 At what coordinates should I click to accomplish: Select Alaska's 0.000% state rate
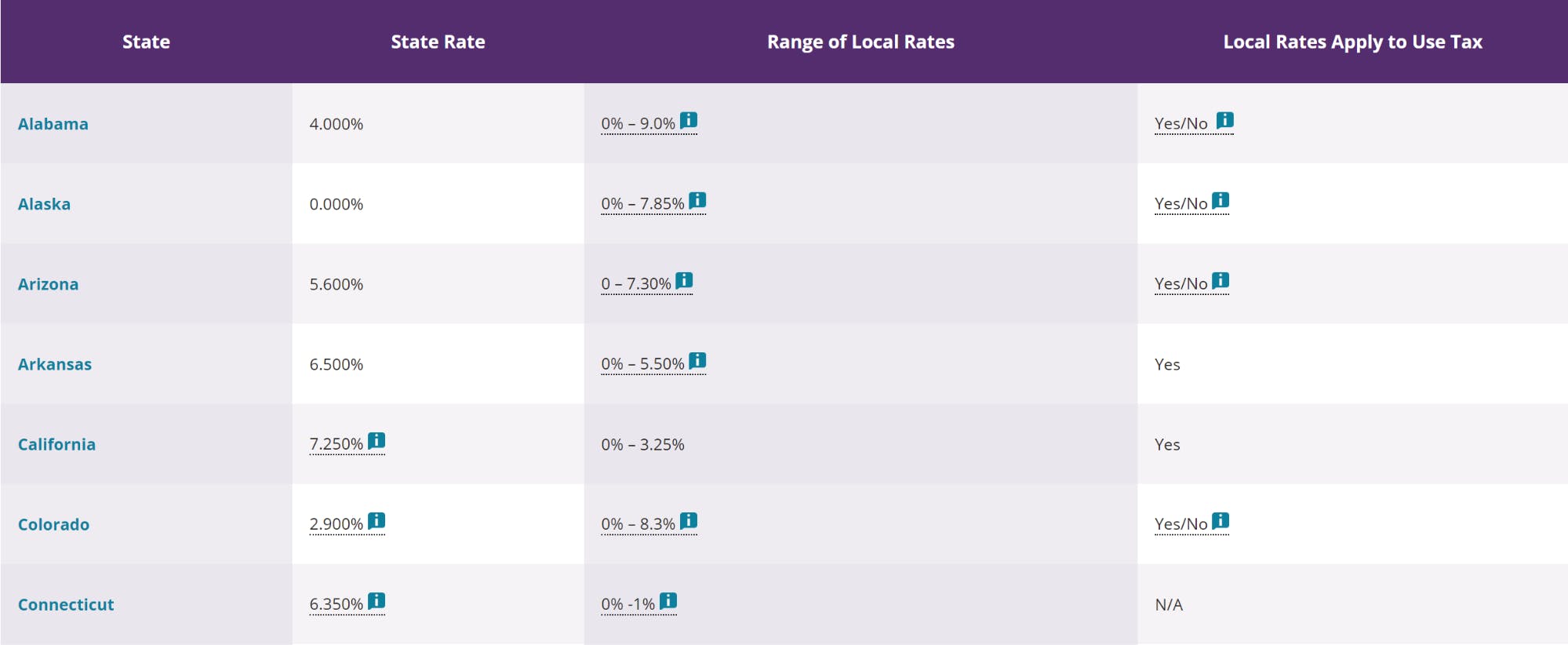click(337, 204)
